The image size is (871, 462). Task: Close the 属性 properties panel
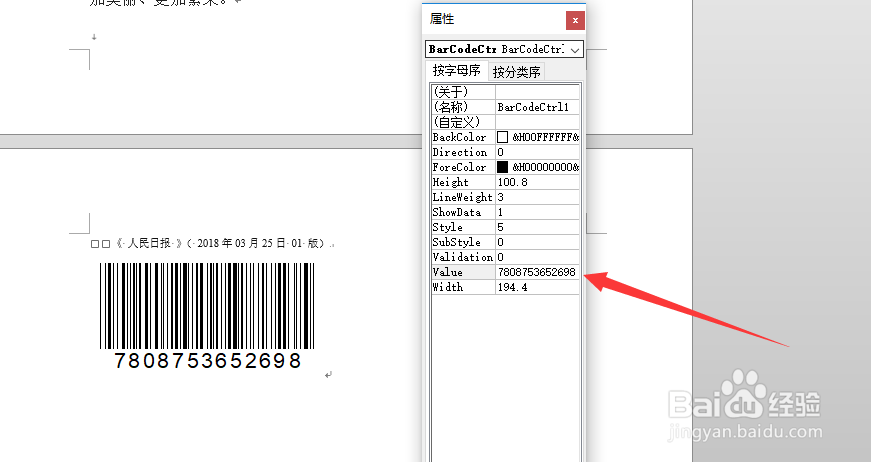point(575,21)
